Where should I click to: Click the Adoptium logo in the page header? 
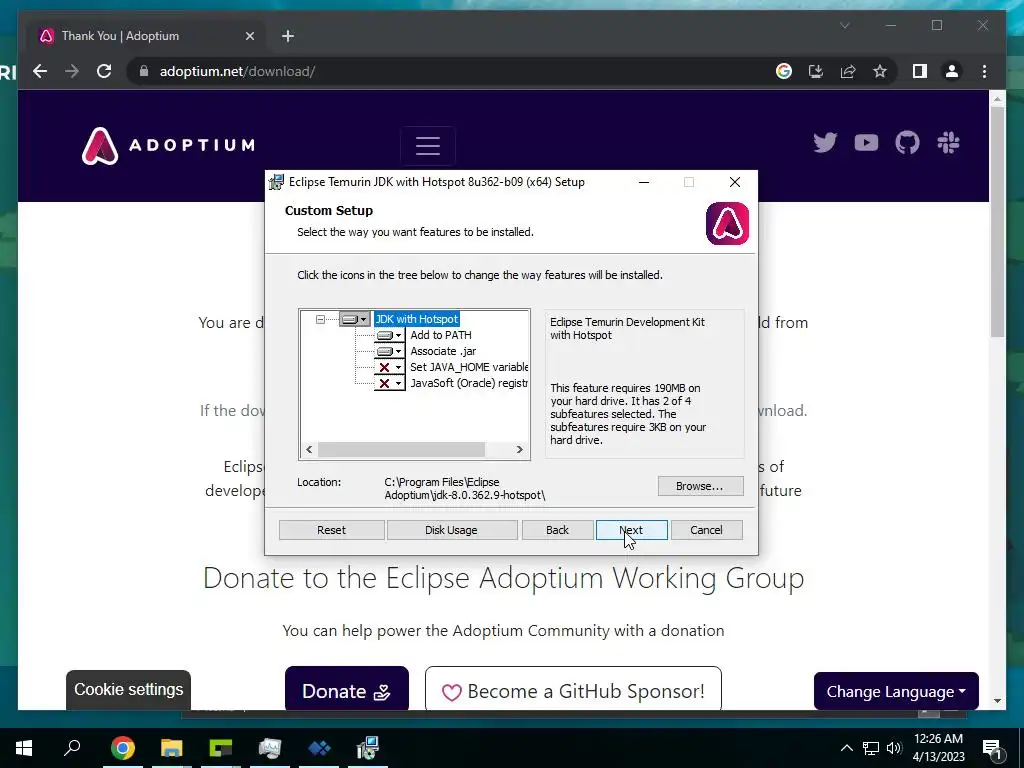(168, 146)
